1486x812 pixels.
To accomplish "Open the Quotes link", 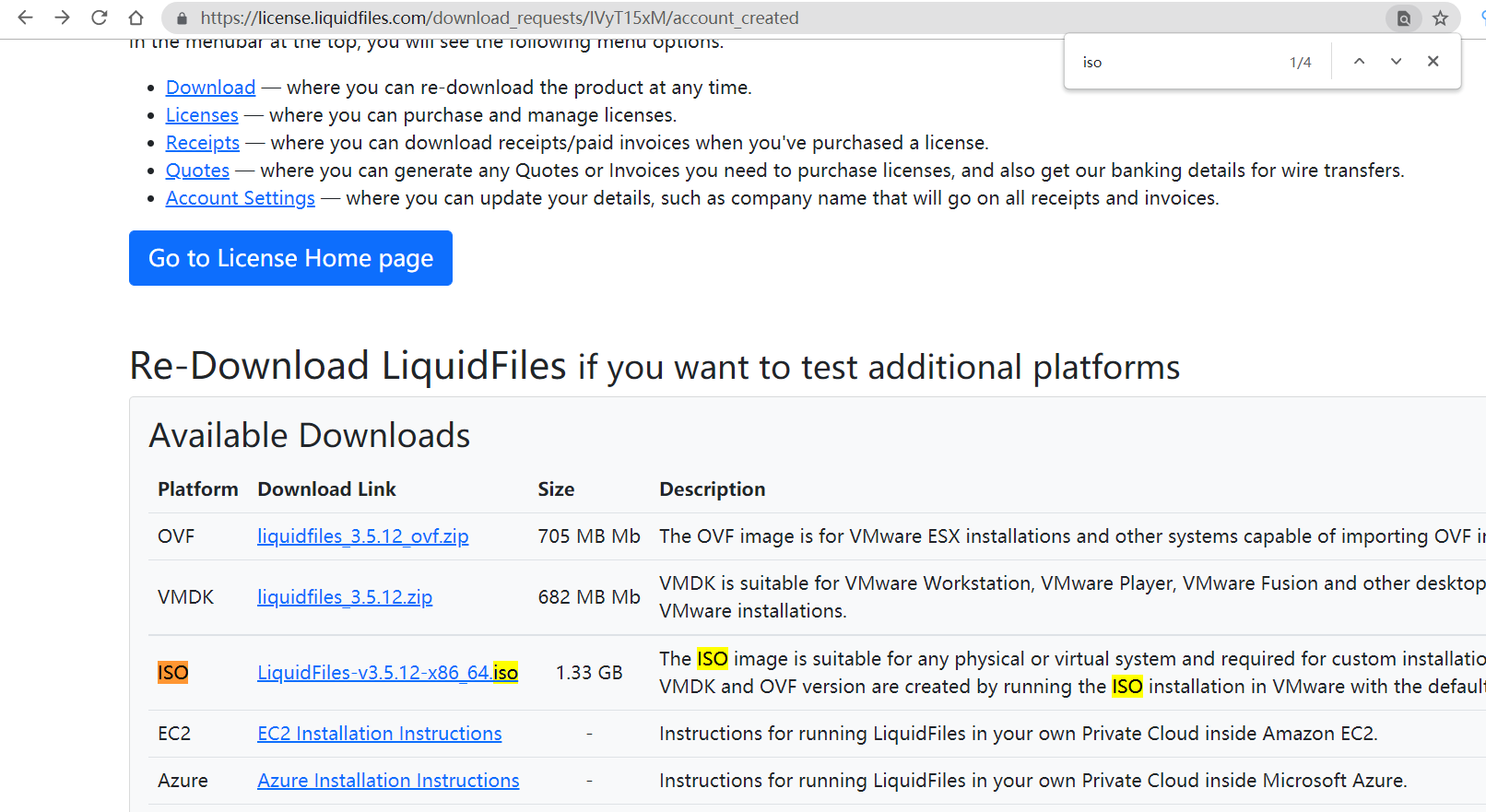I will coord(197,171).
